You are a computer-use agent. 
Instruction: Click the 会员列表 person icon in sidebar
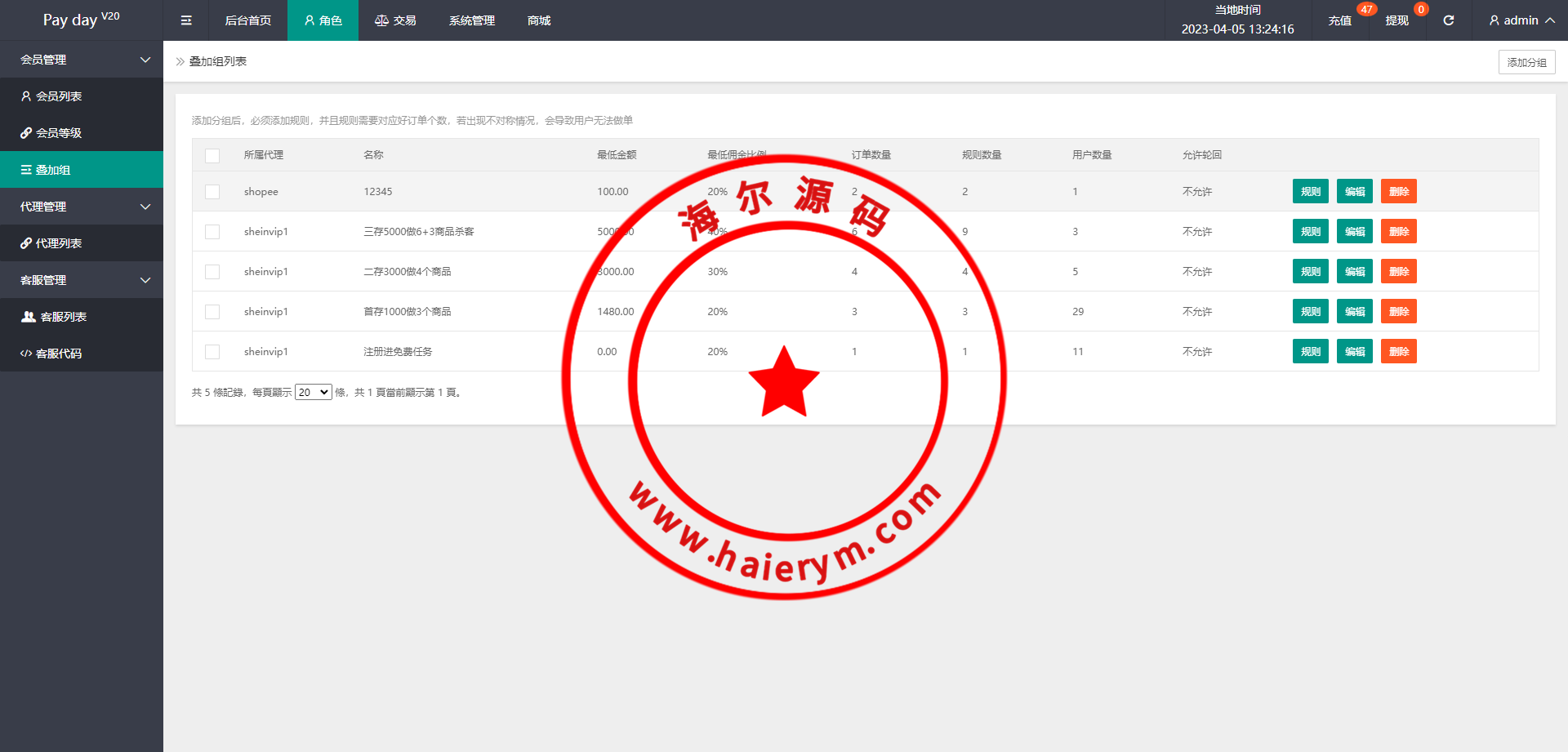26,96
